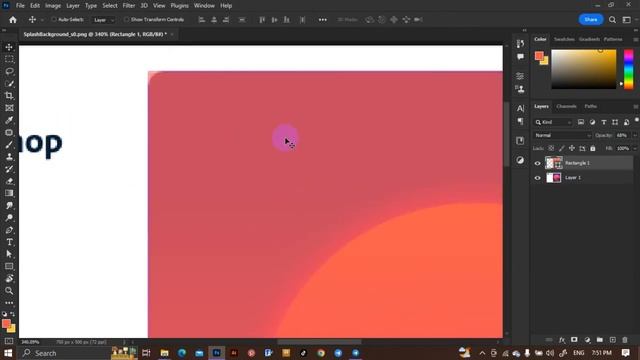Toggle the Auto-Select checkbox

pyautogui.click(x=54, y=20)
